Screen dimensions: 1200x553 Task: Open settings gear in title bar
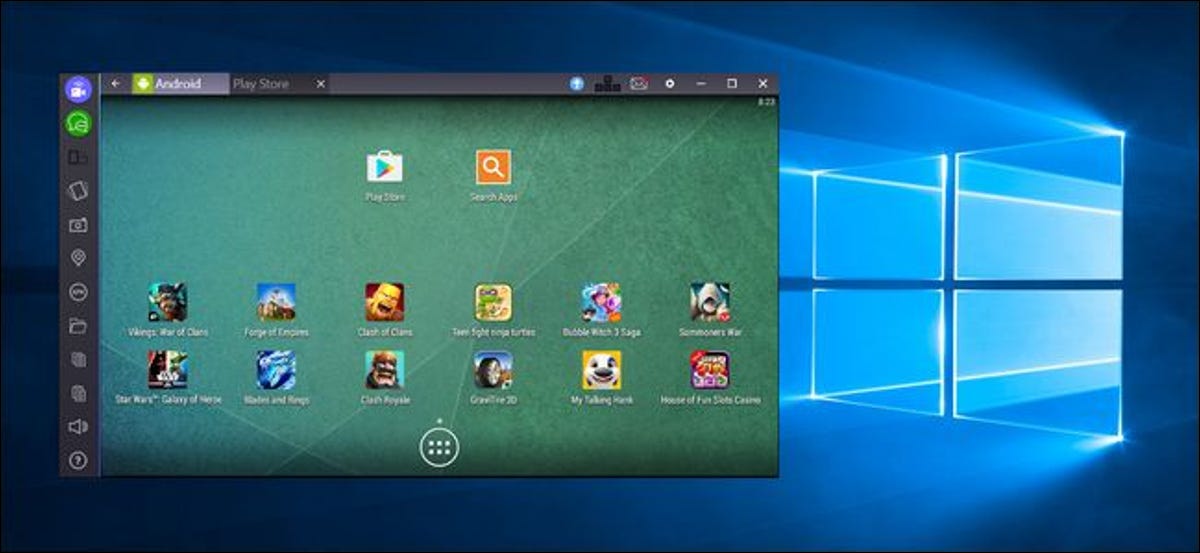[x=670, y=84]
